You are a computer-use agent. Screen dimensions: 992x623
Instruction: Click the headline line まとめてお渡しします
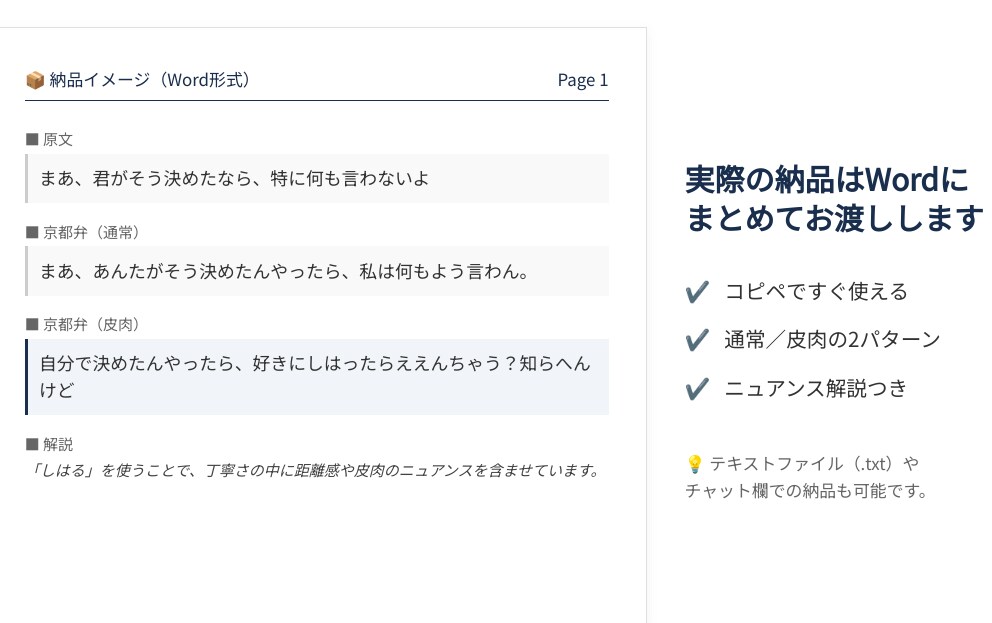(x=834, y=219)
